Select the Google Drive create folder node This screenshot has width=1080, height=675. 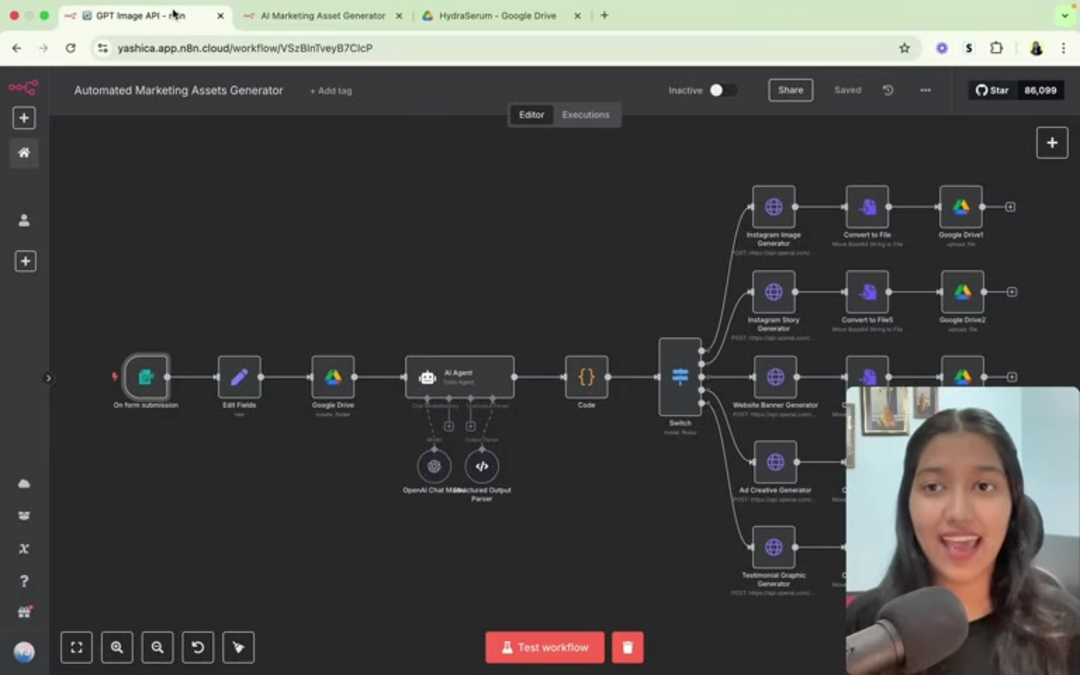[x=332, y=377]
